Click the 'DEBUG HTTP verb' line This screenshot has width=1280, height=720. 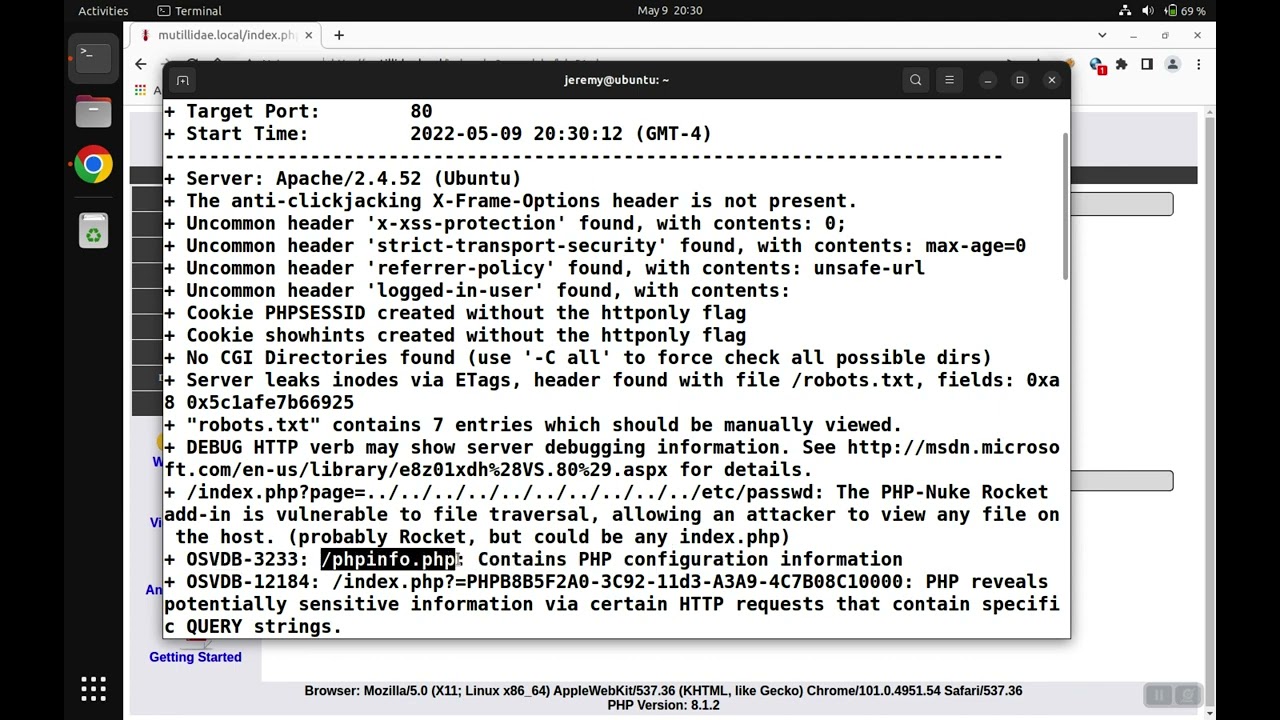[x=612, y=458]
